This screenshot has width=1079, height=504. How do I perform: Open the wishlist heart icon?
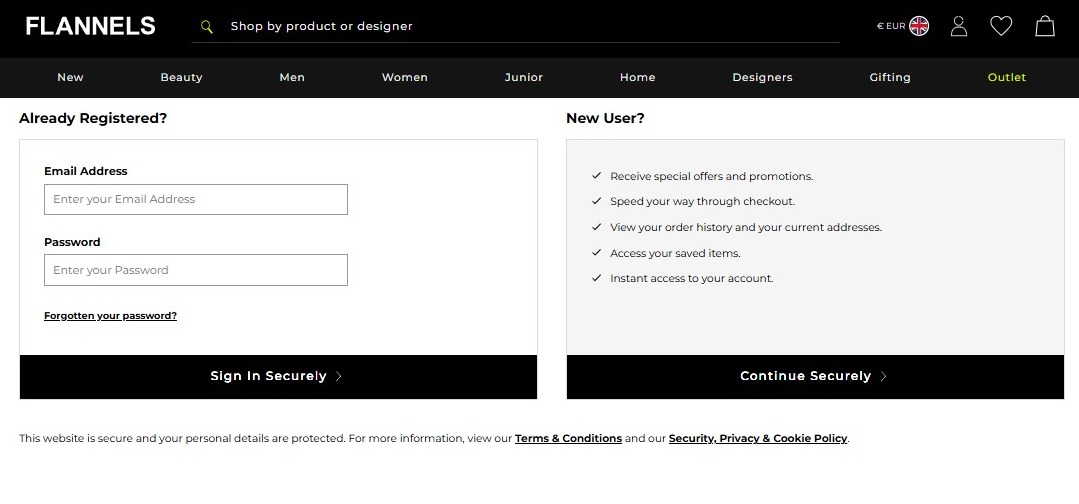[x=1001, y=26]
